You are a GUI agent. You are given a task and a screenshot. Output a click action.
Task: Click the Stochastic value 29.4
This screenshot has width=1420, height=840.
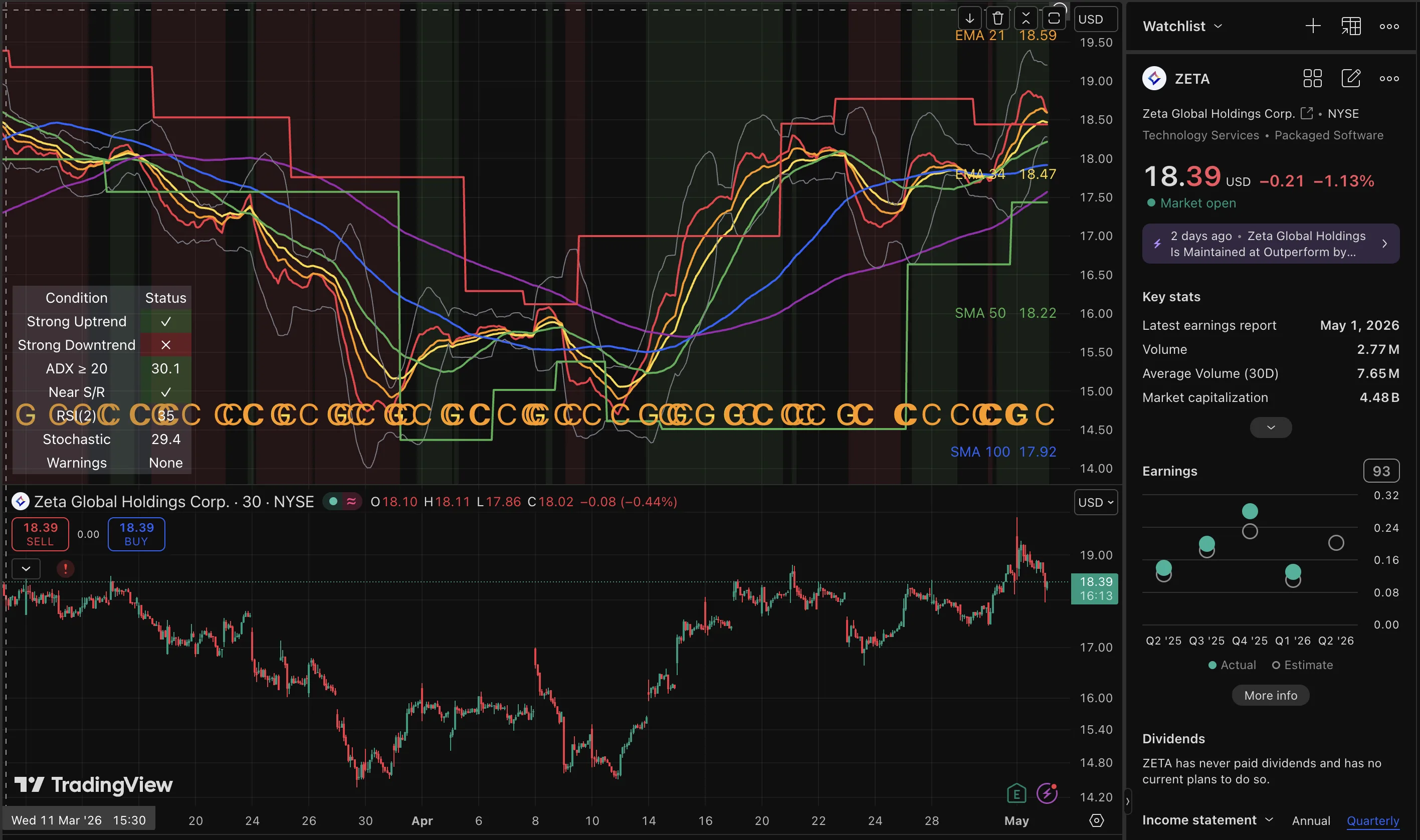(165, 439)
